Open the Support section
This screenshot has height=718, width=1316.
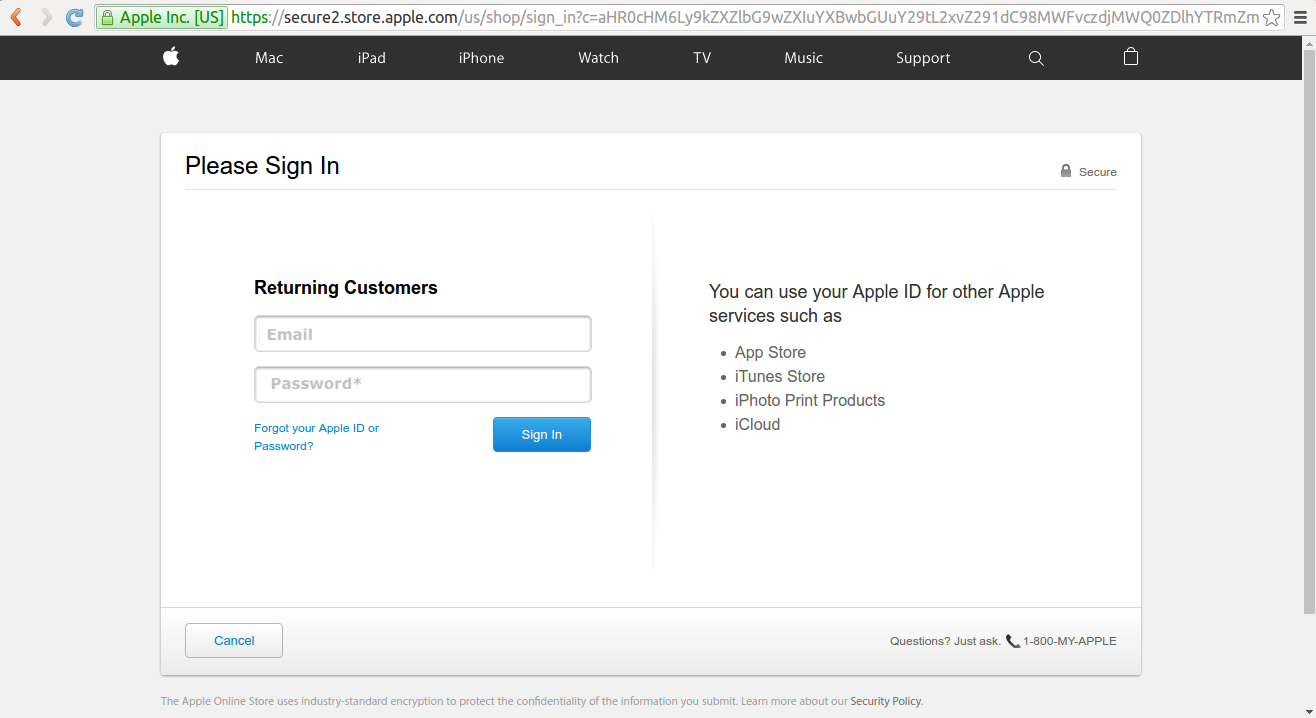pos(923,58)
